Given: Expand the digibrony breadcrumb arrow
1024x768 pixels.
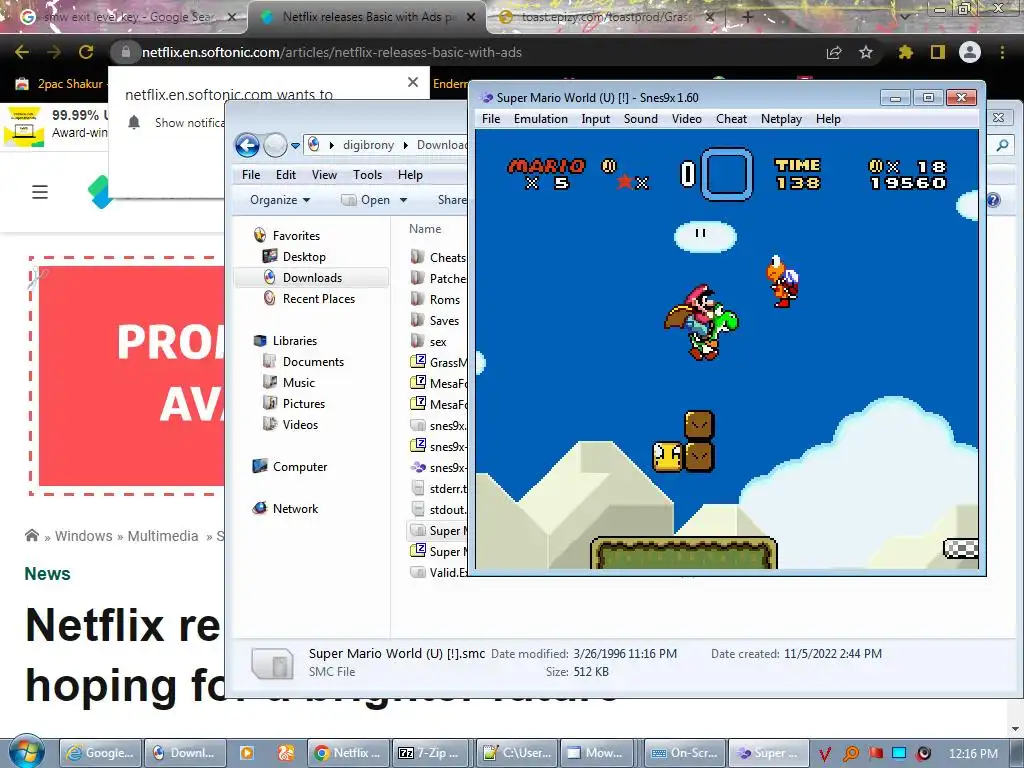Looking at the screenshot, I should [406, 145].
